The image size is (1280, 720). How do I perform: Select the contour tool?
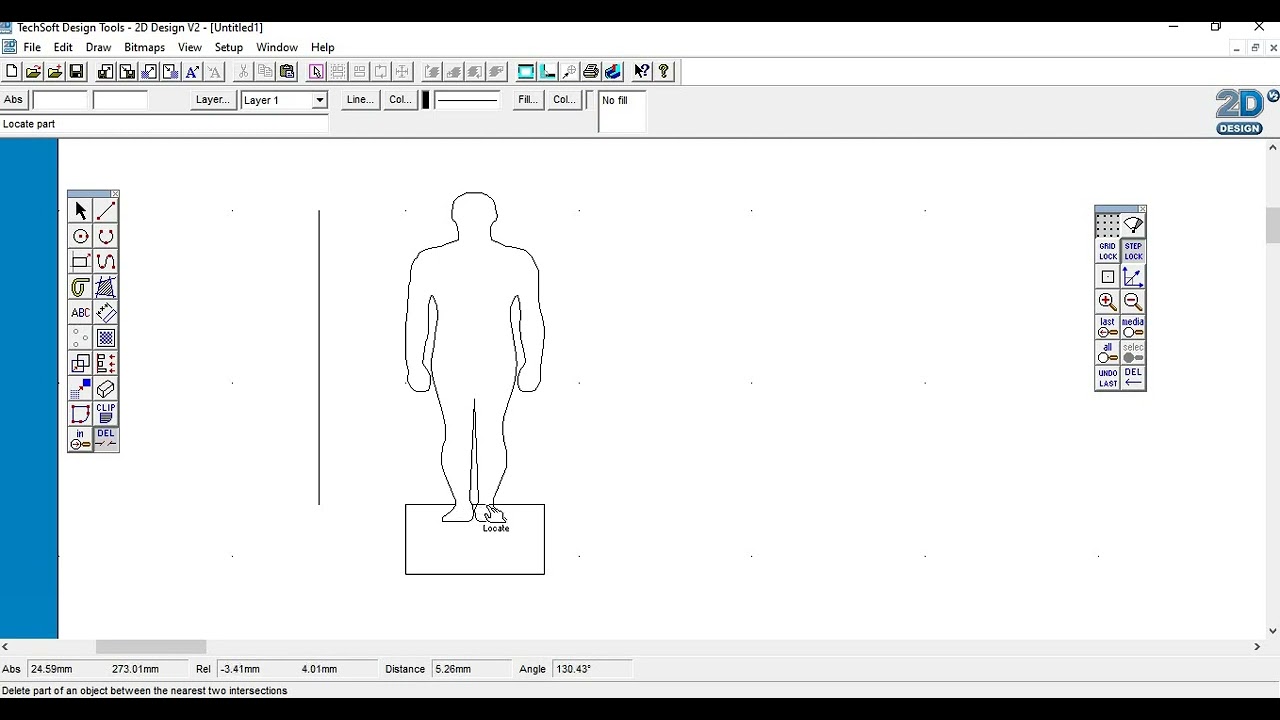[x=81, y=288]
